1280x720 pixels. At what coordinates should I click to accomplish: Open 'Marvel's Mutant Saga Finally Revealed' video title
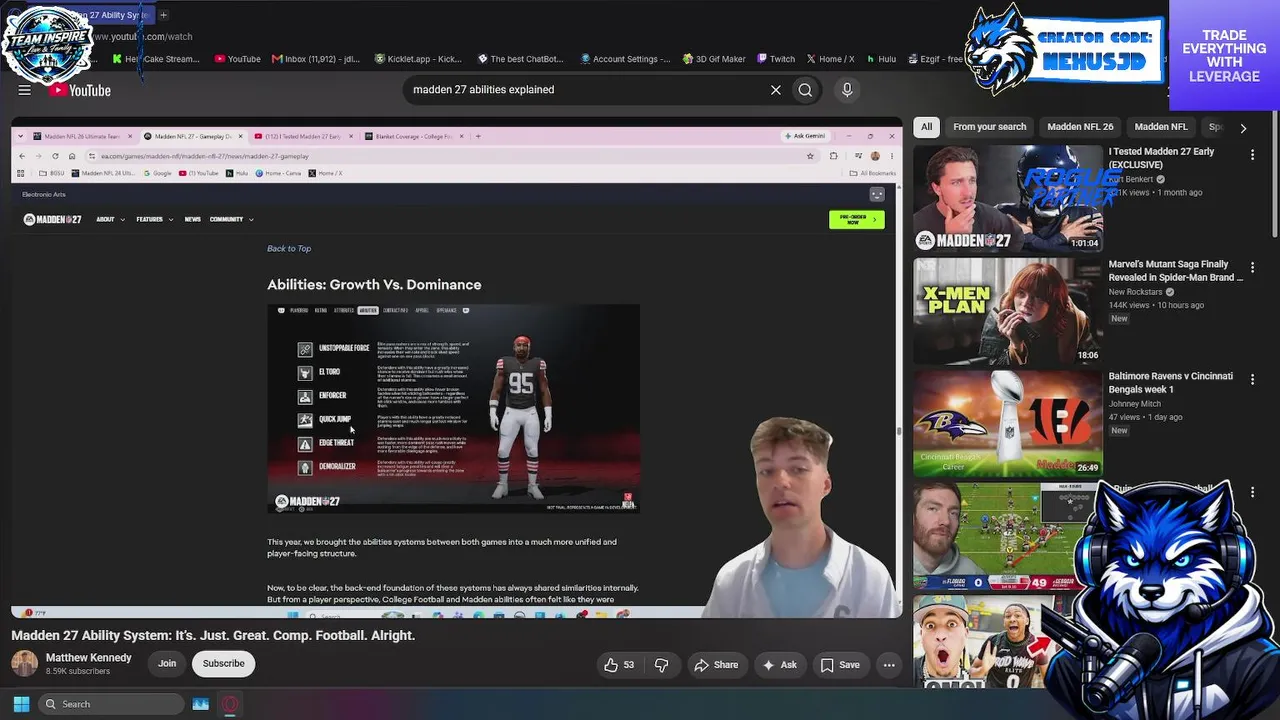point(1175,271)
